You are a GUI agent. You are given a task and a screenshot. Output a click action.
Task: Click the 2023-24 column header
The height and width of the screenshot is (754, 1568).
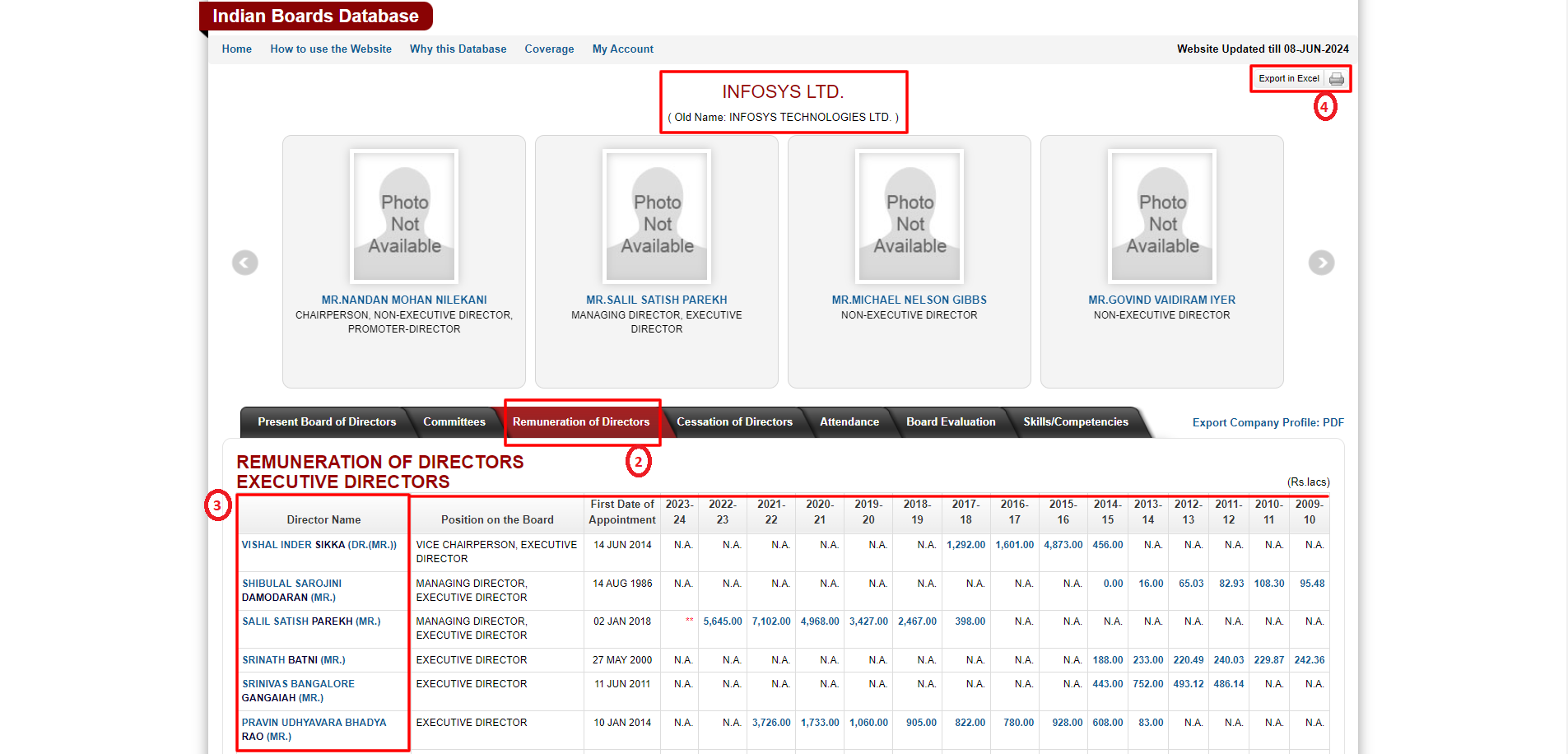(679, 512)
